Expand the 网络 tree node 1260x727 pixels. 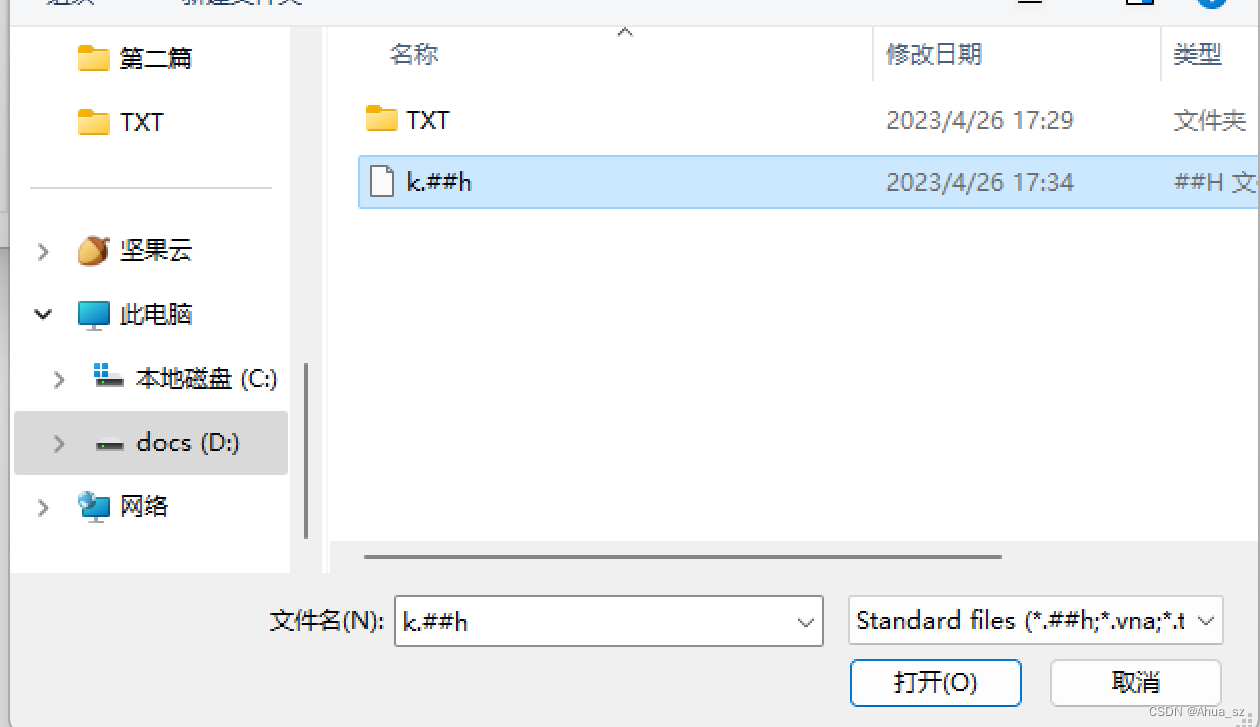[x=43, y=508]
